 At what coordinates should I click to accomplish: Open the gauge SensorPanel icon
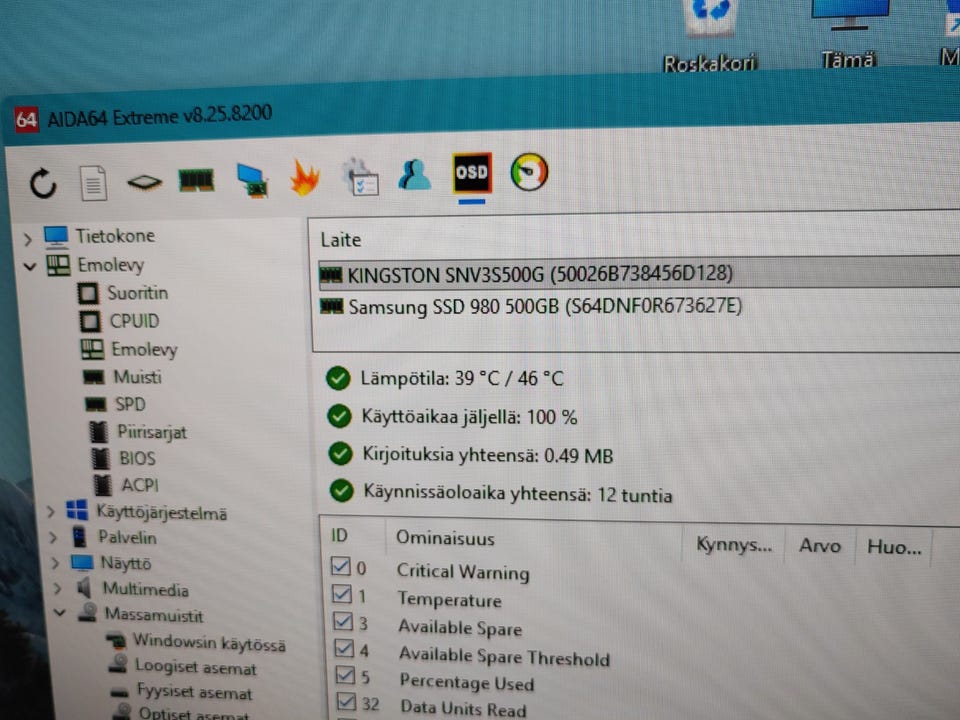click(x=529, y=172)
